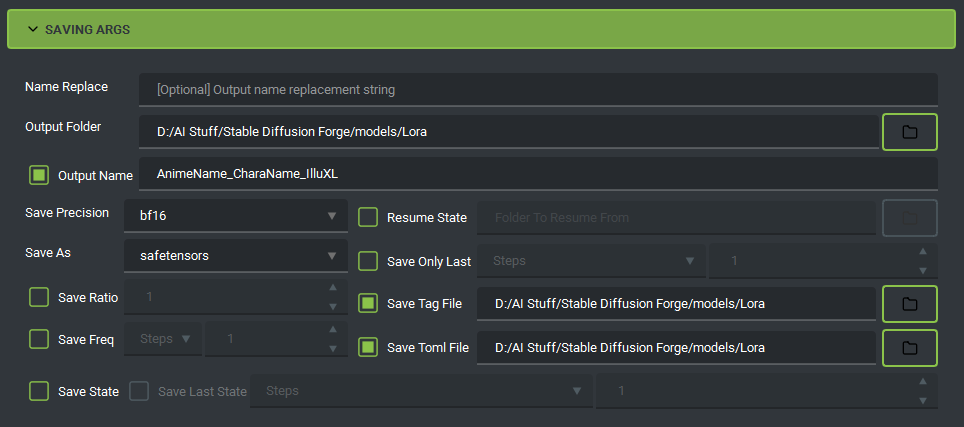Enable the Save State checkbox

pyautogui.click(x=39, y=391)
